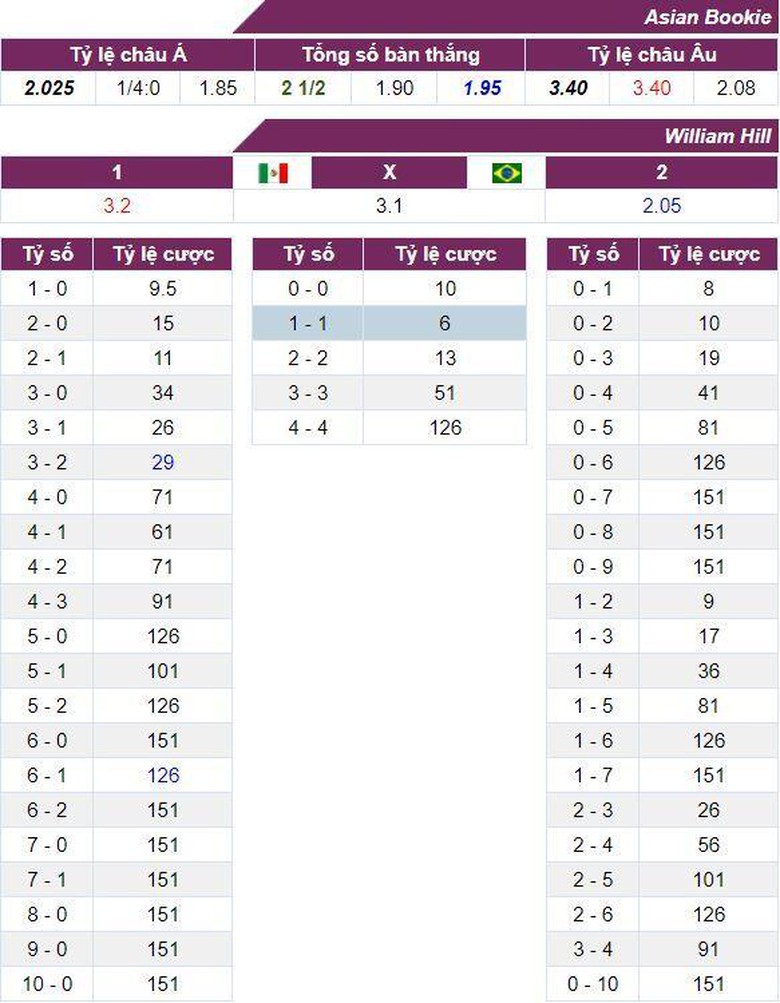Select the Tỷ lệ châu Âu header
Image resolution: width=780 pixels, height=1003 pixels.
pyautogui.click(x=652, y=55)
